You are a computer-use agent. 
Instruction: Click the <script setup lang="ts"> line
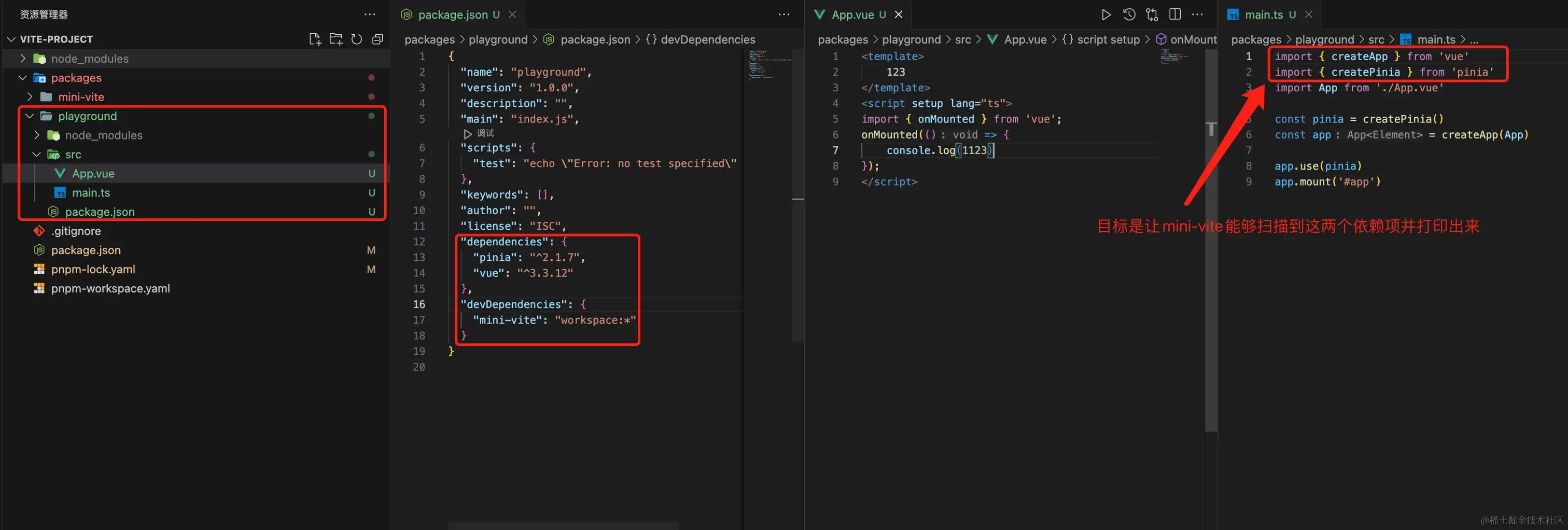(x=936, y=103)
